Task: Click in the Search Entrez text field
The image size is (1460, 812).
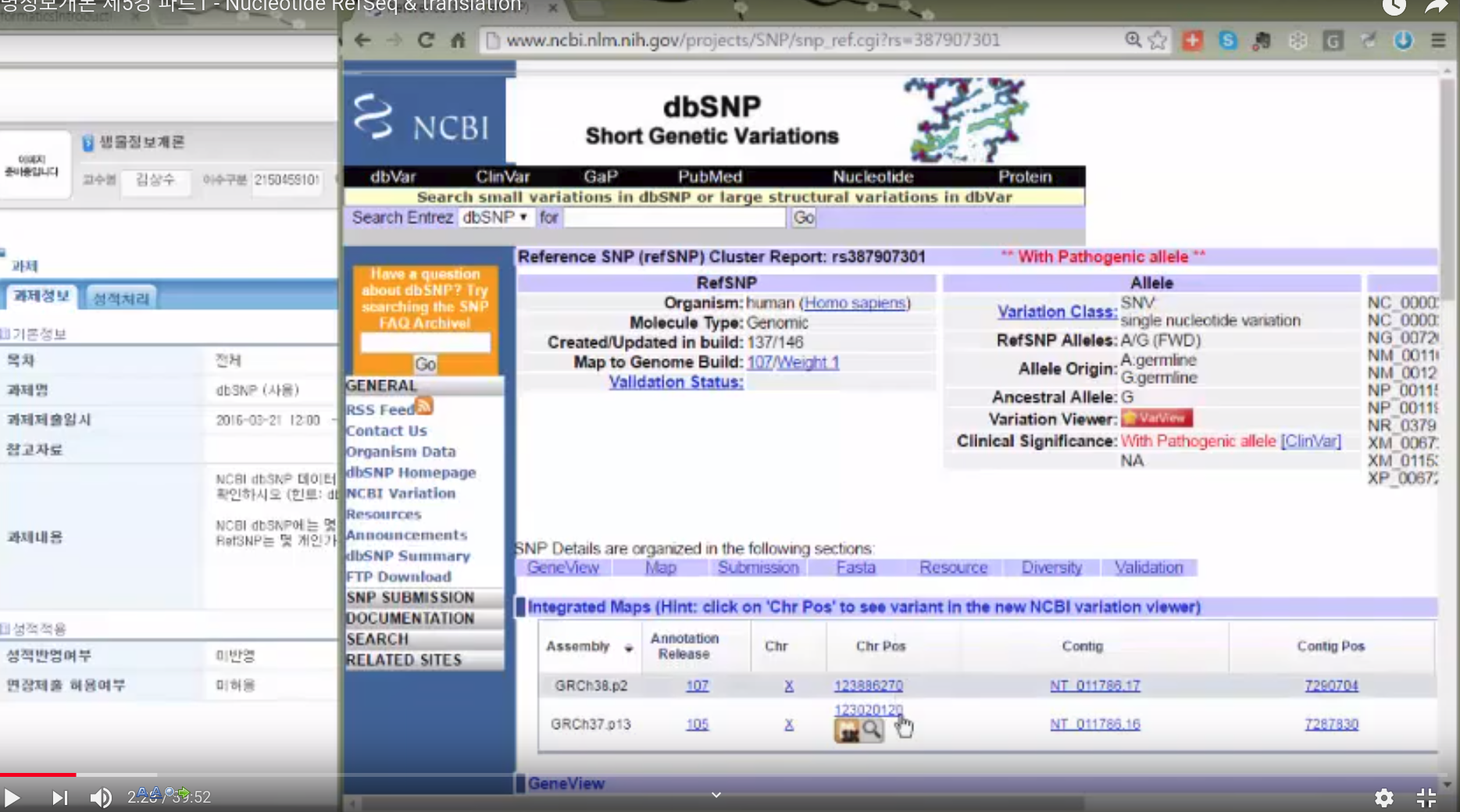Action: click(x=675, y=218)
